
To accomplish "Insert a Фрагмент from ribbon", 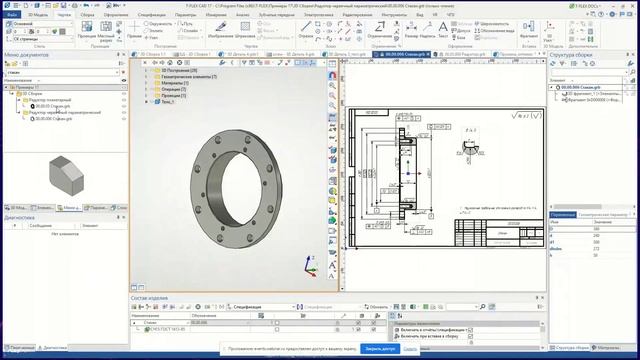I will tap(529, 30).
